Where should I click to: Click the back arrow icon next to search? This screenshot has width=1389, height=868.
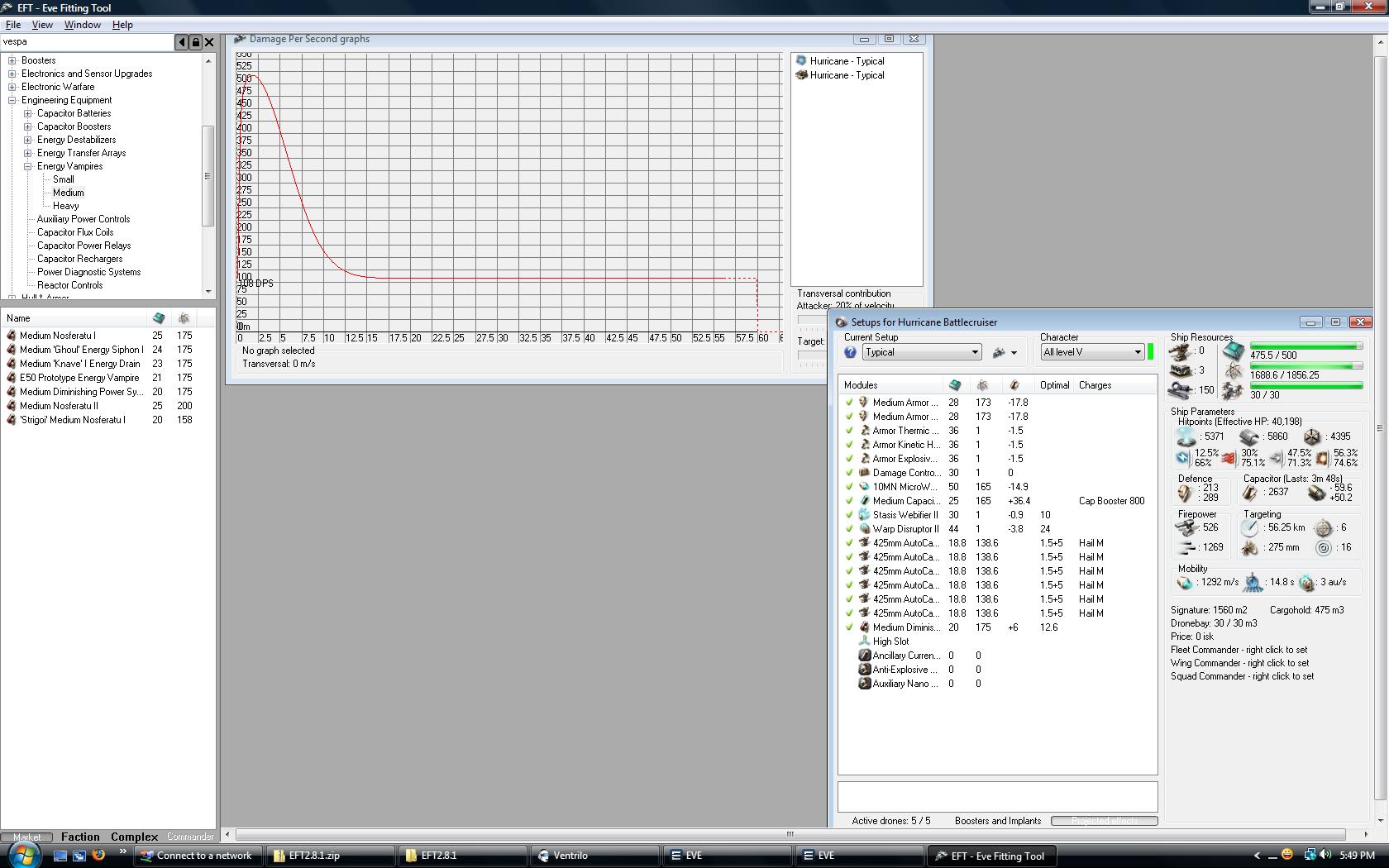click(x=181, y=42)
